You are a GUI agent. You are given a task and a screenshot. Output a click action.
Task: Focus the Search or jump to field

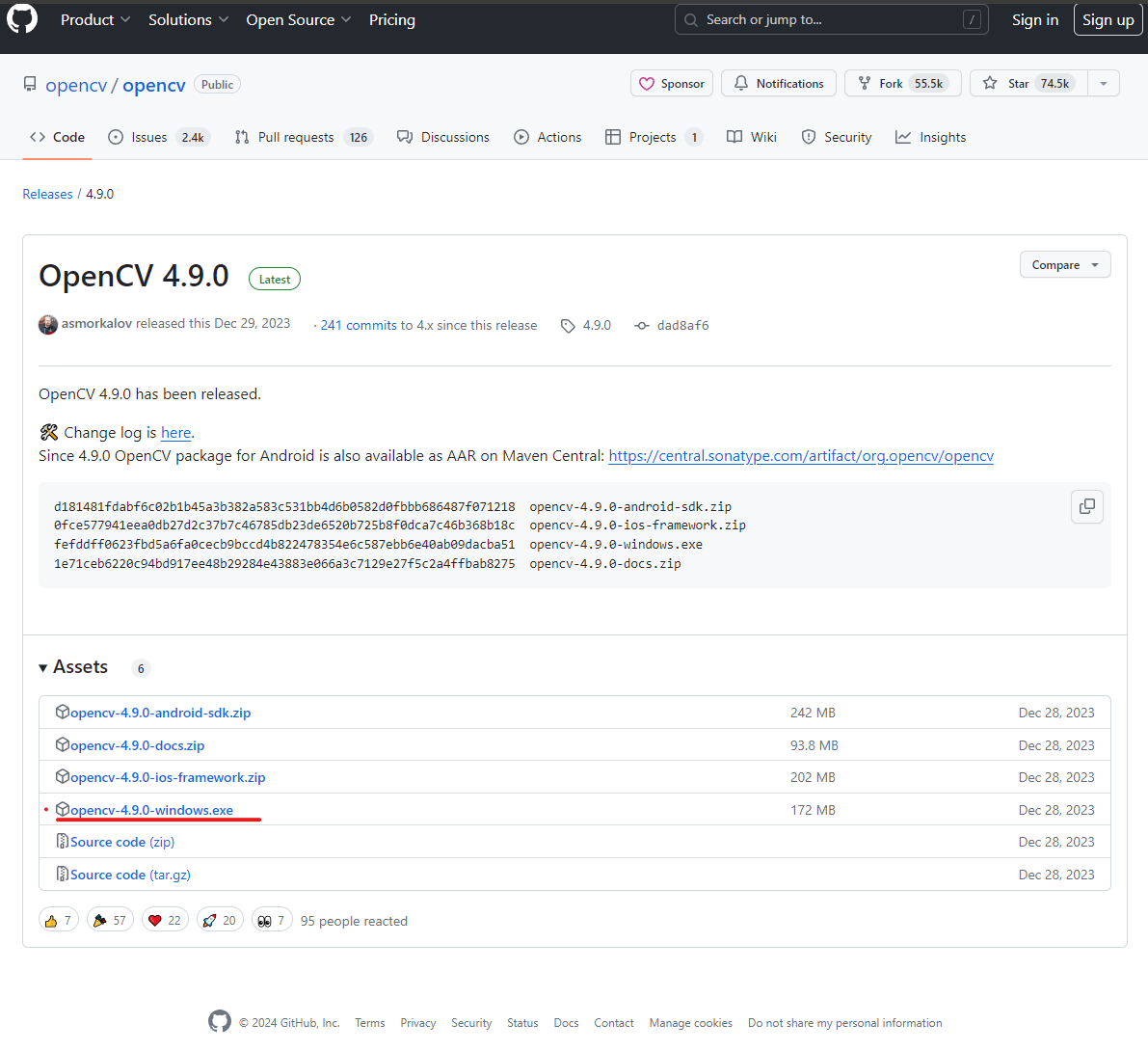click(x=831, y=20)
